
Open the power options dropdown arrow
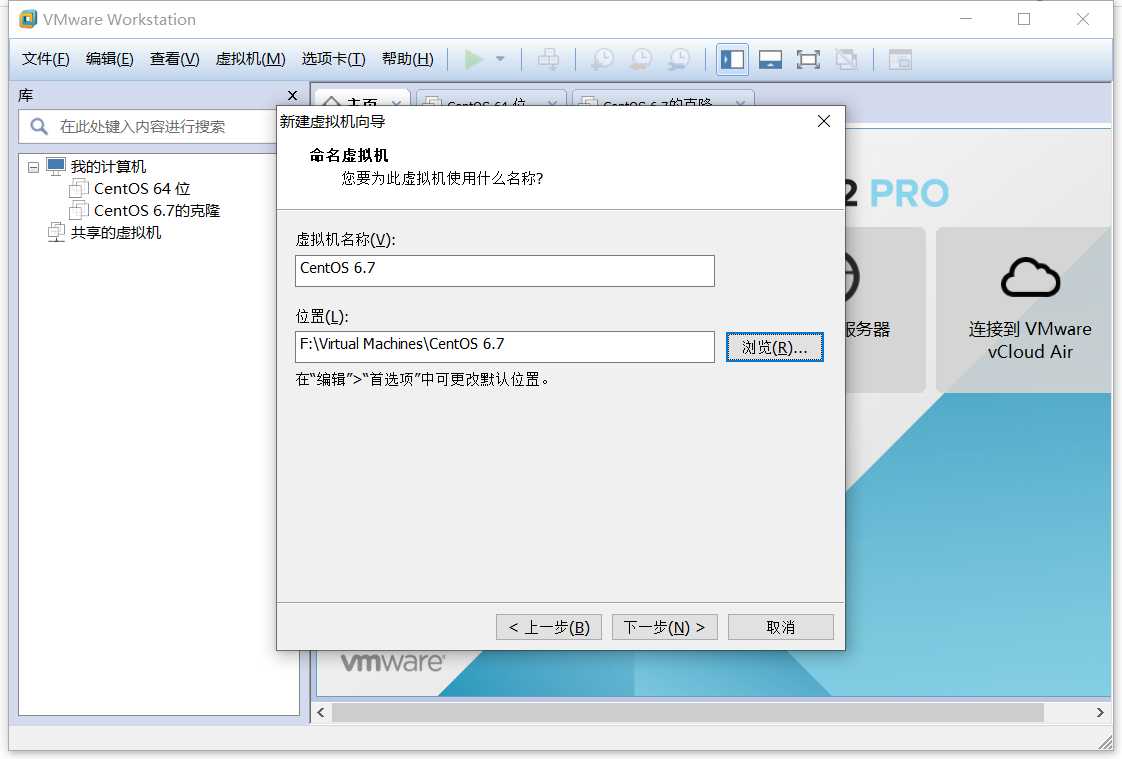click(500, 59)
